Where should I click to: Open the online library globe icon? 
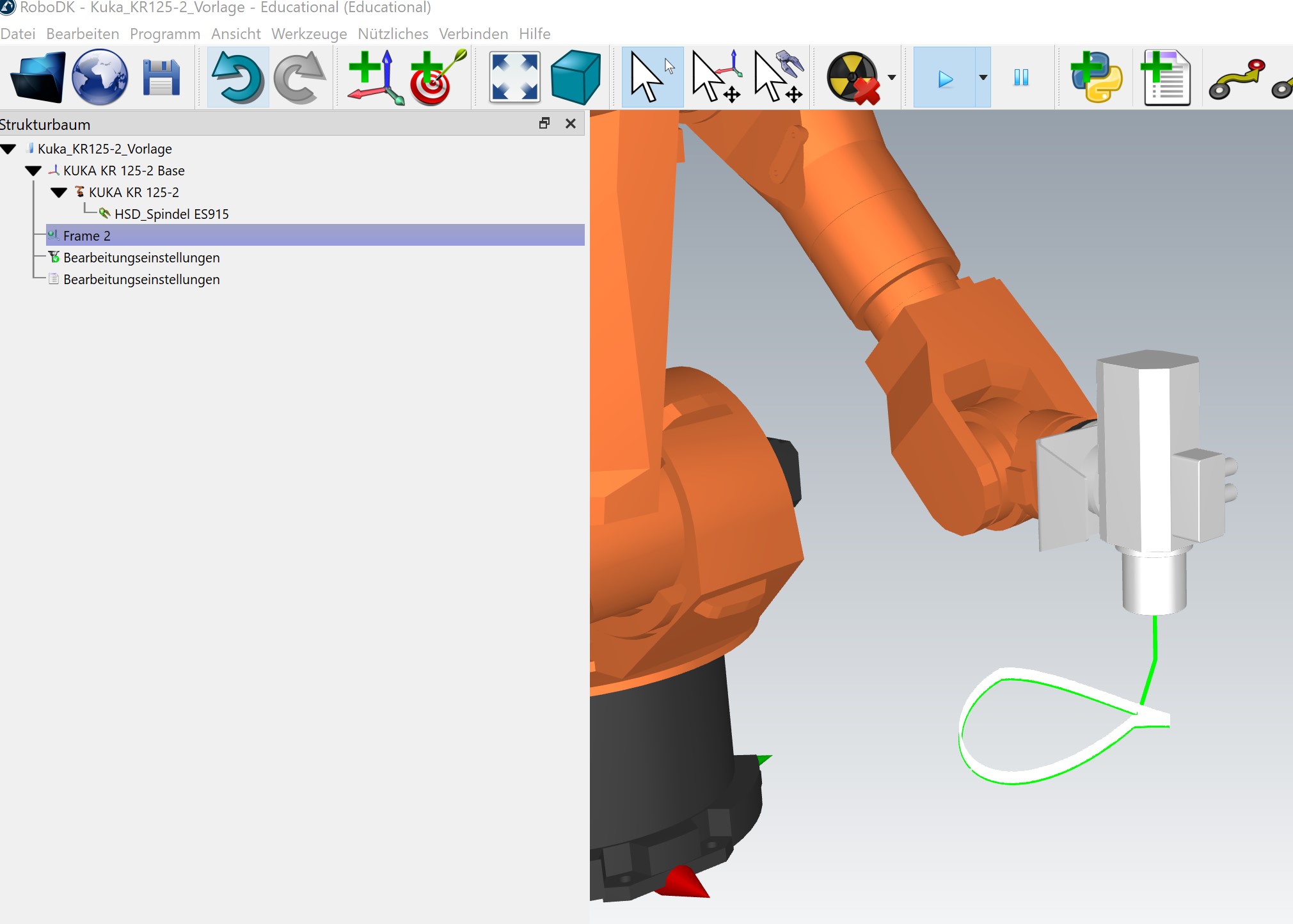(100, 77)
